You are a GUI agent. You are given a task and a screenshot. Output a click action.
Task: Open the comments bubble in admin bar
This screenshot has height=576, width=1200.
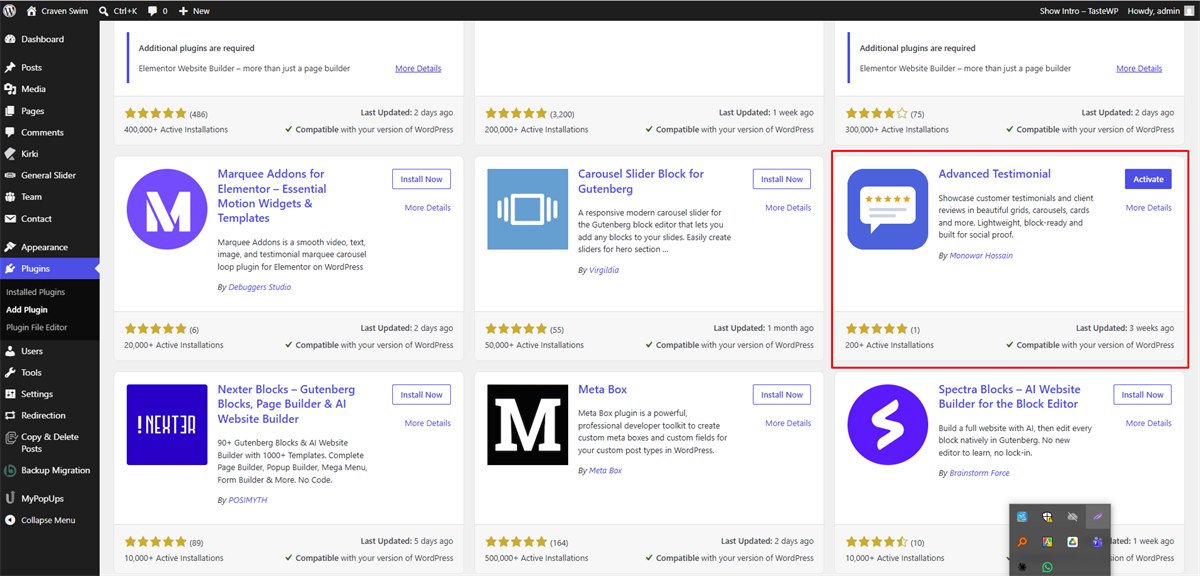pyautogui.click(x=158, y=10)
